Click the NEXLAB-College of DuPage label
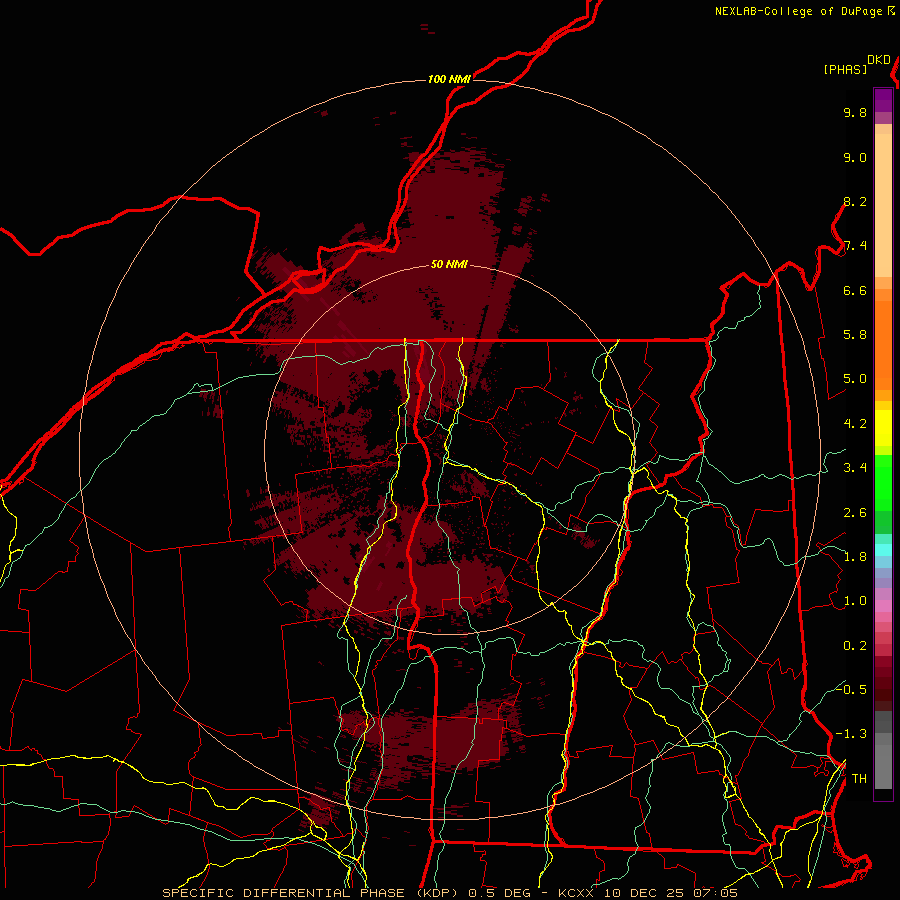 [799, 11]
